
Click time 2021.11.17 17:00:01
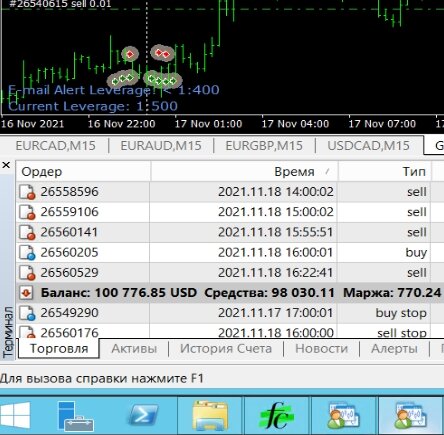[276, 313]
